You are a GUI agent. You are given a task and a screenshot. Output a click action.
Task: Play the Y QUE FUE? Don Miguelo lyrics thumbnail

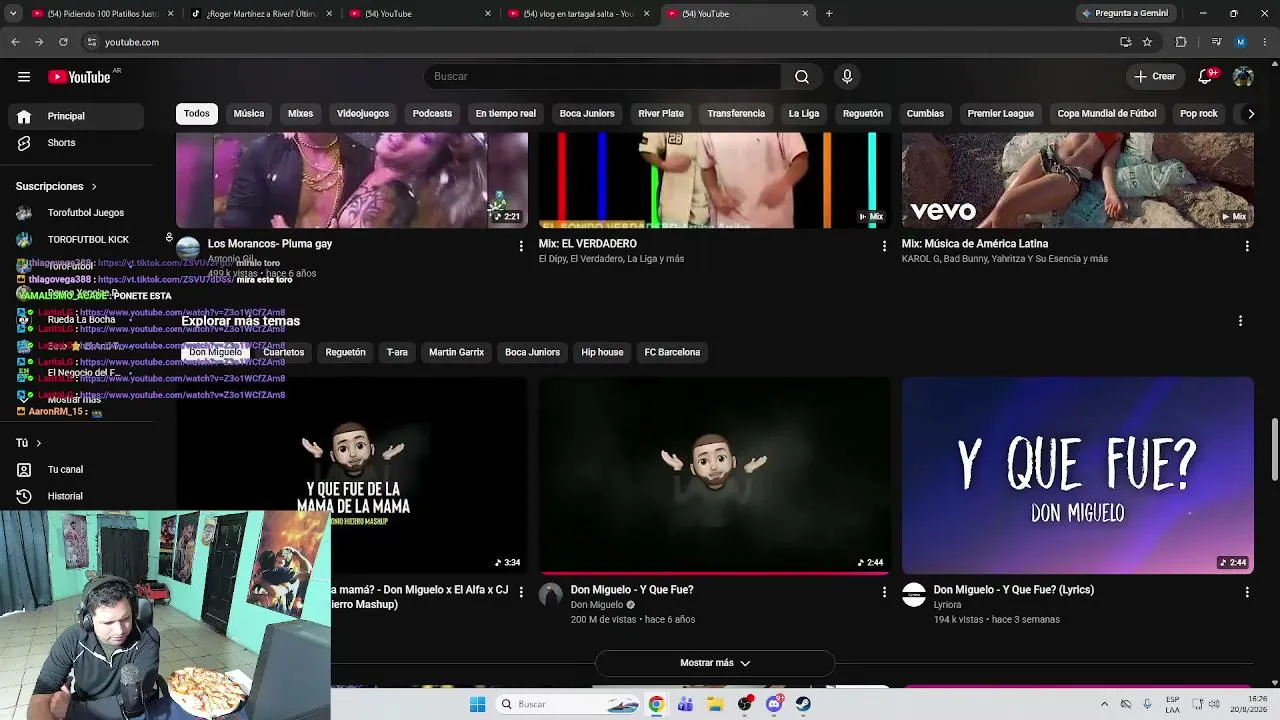[x=1078, y=475]
